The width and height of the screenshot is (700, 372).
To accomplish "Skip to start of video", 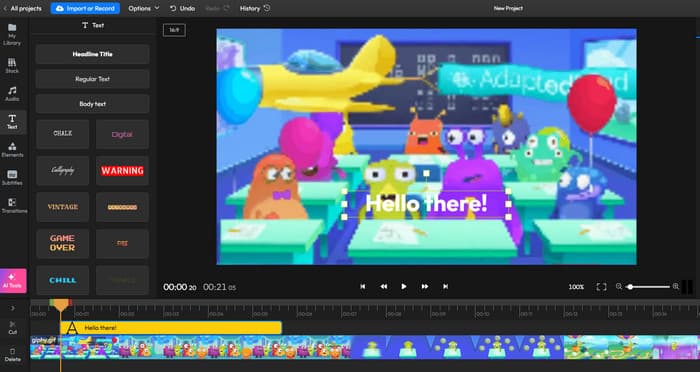I will (363, 287).
